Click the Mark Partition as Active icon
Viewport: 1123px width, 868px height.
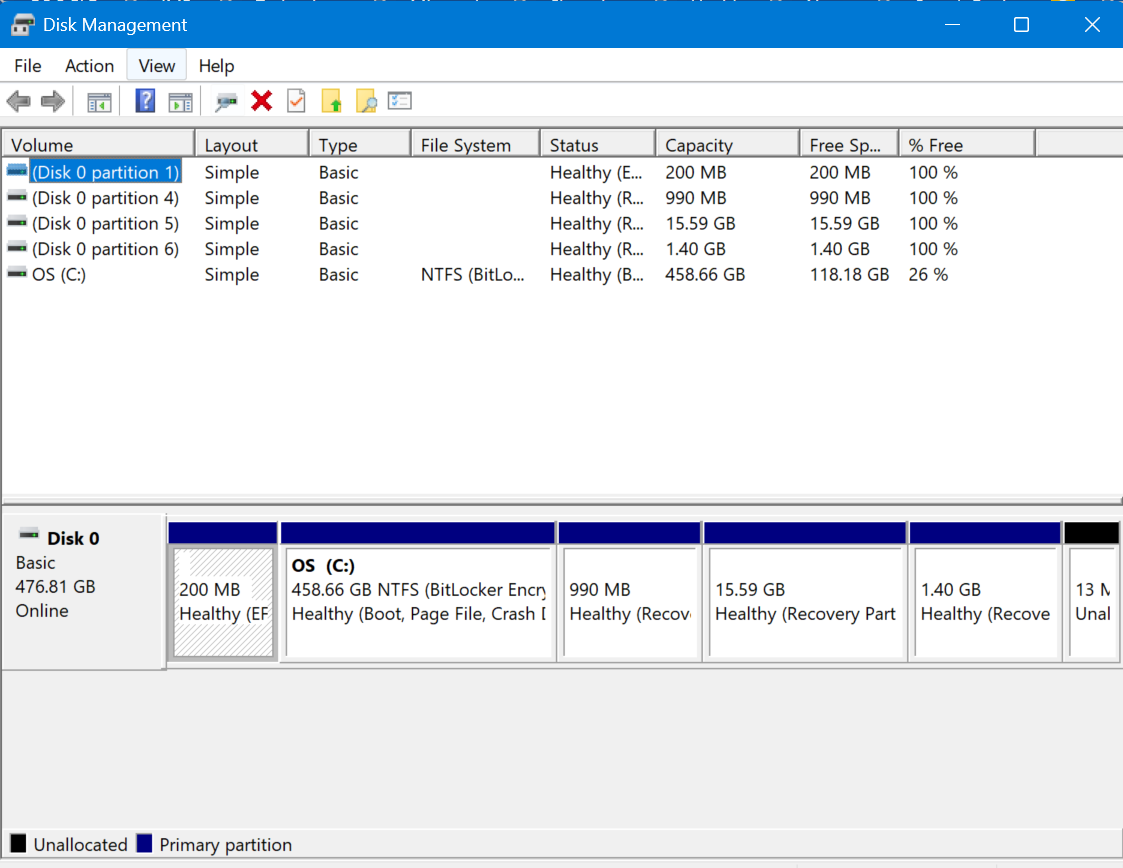tap(296, 100)
